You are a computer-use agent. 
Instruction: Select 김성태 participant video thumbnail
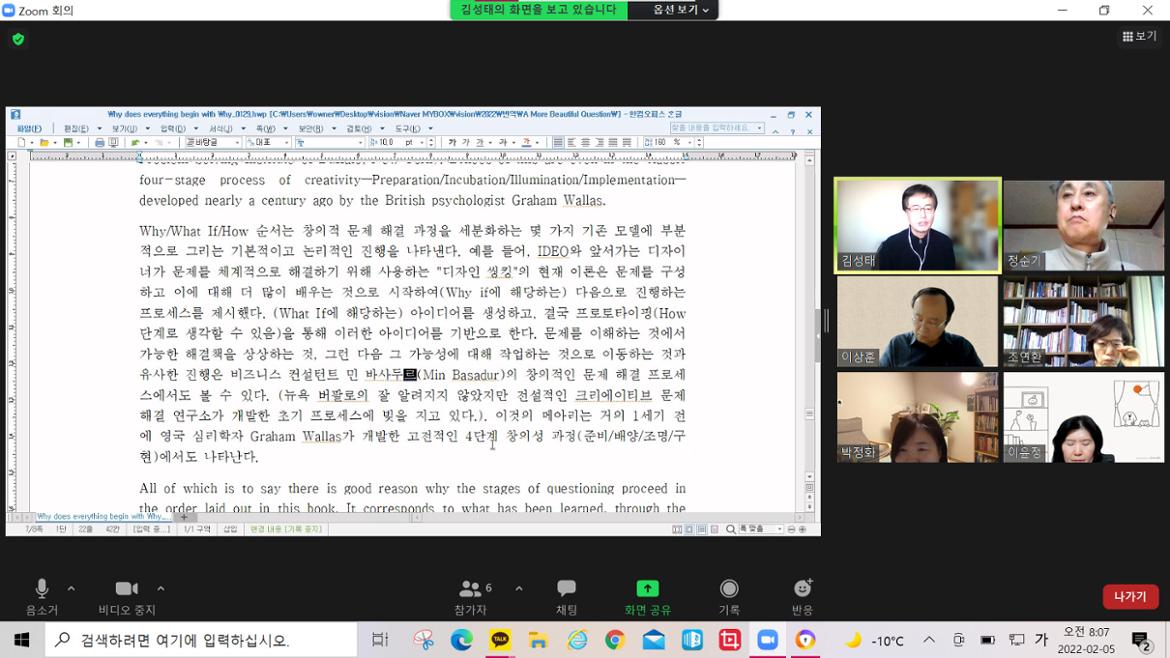pyautogui.click(x=918, y=225)
